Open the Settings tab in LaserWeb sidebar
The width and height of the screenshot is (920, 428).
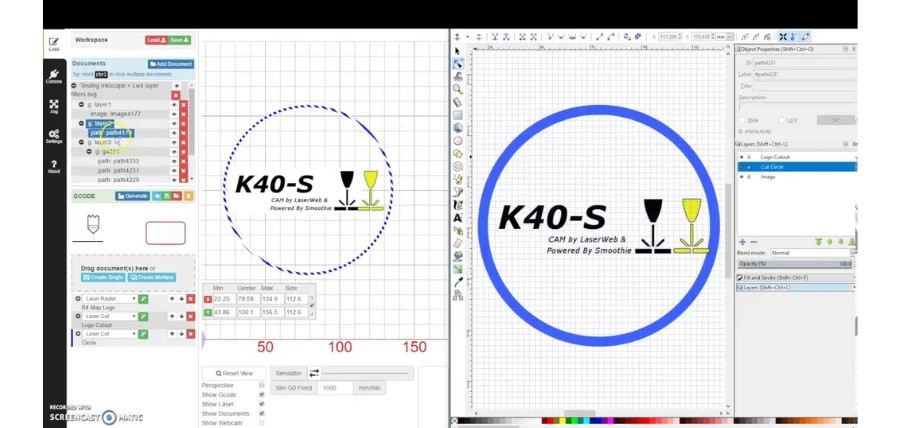[x=54, y=137]
